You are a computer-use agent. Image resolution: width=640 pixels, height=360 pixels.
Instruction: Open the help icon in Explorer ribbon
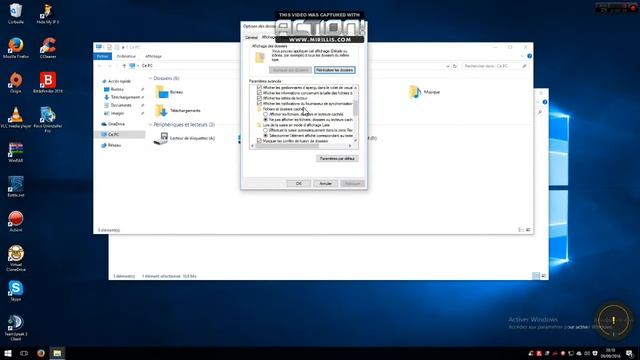tap(529, 56)
